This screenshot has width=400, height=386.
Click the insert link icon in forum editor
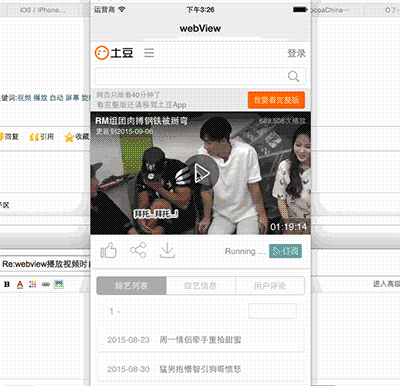tap(46, 284)
